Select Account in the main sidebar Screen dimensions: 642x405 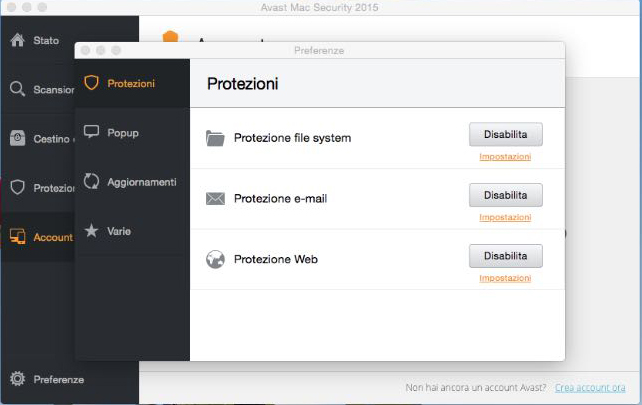[52, 237]
